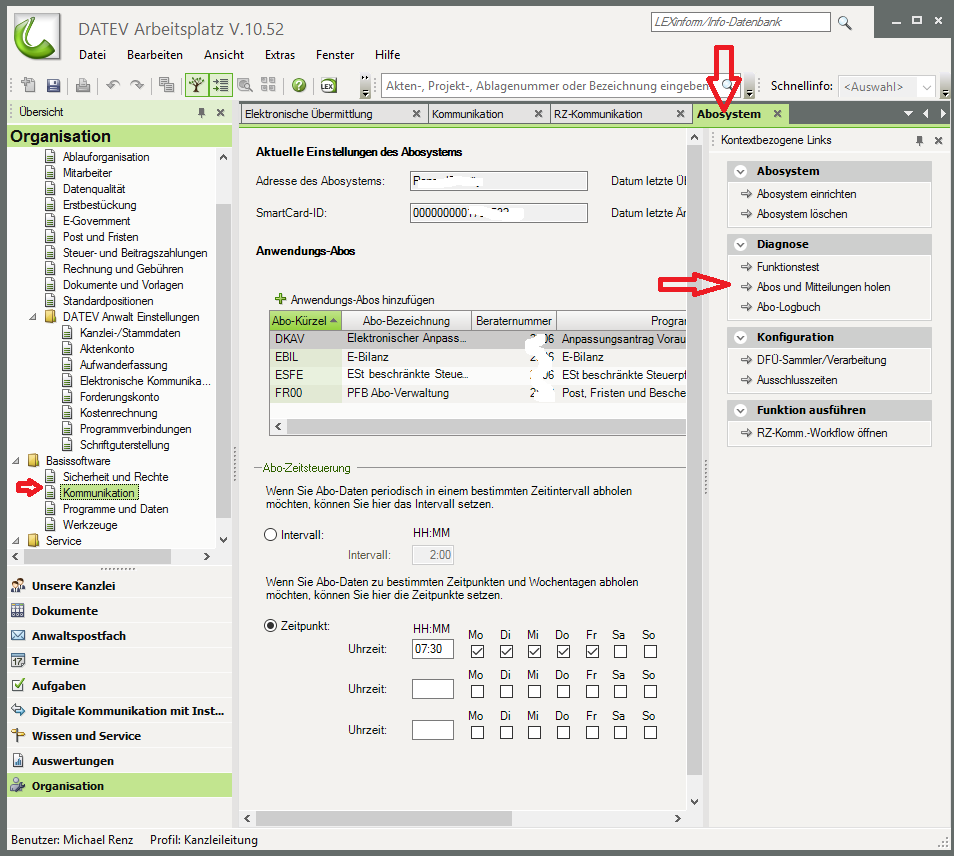Enable the first-row Sa checkbox
954x856 pixels.
[620, 652]
